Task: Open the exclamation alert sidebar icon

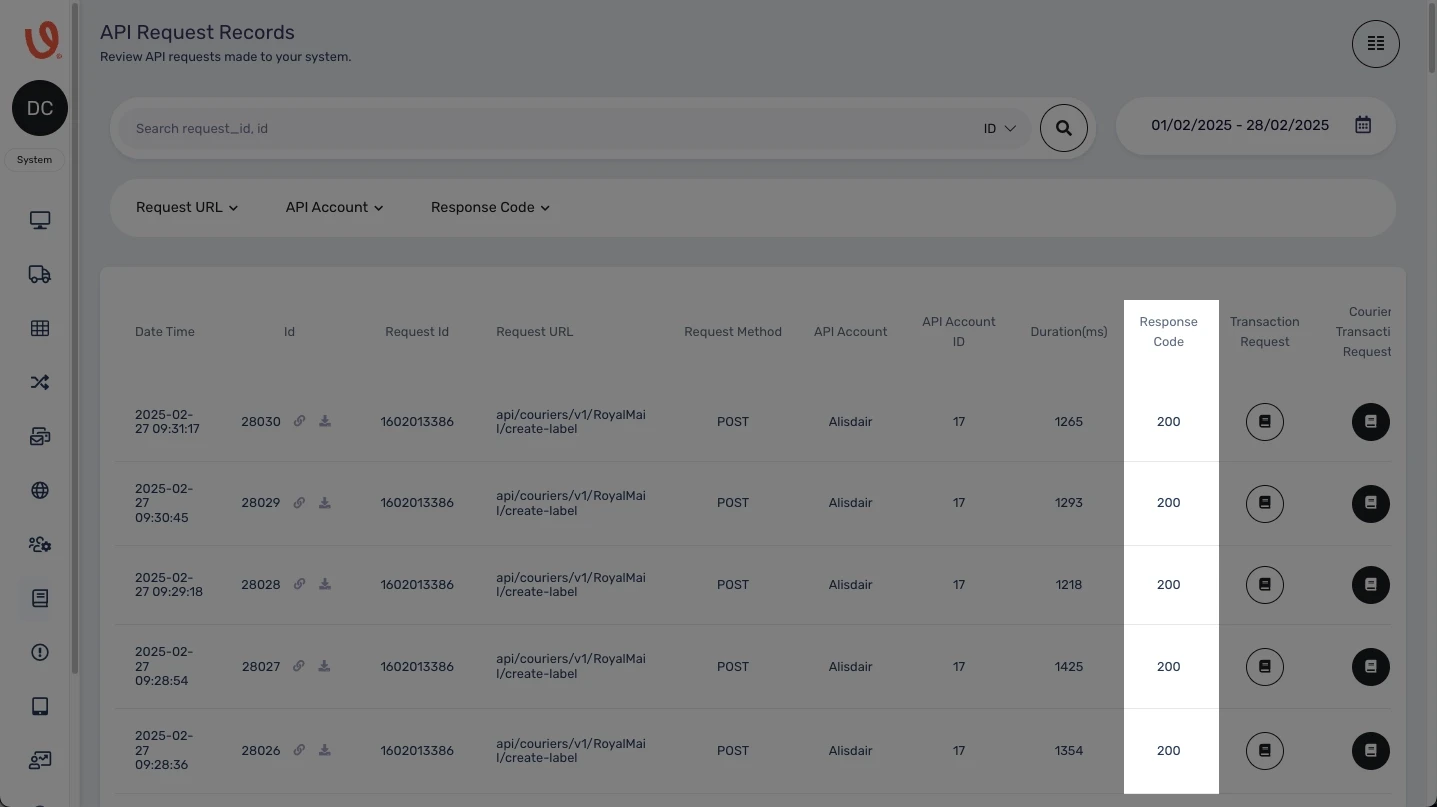Action: click(40, 652)
